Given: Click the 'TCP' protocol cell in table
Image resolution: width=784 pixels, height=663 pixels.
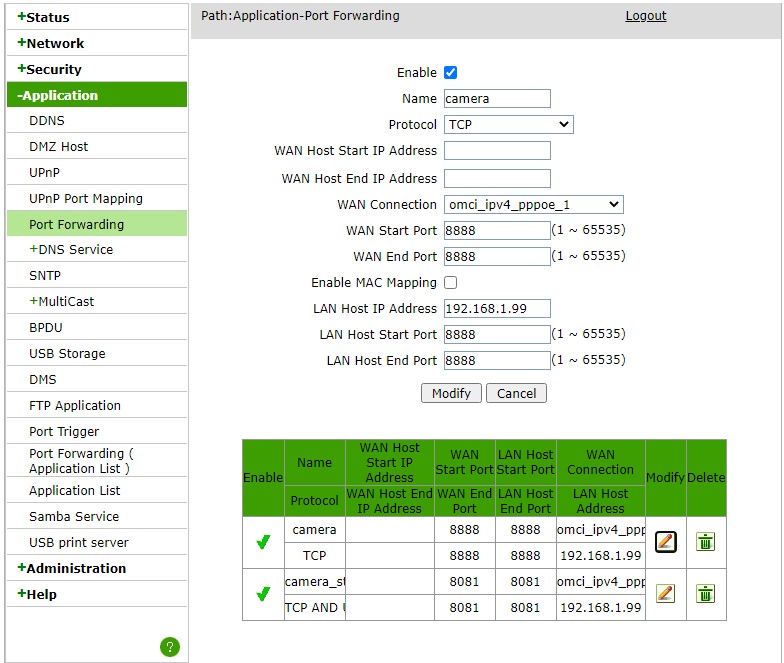Looking at the screenshot, I should 314,556.
